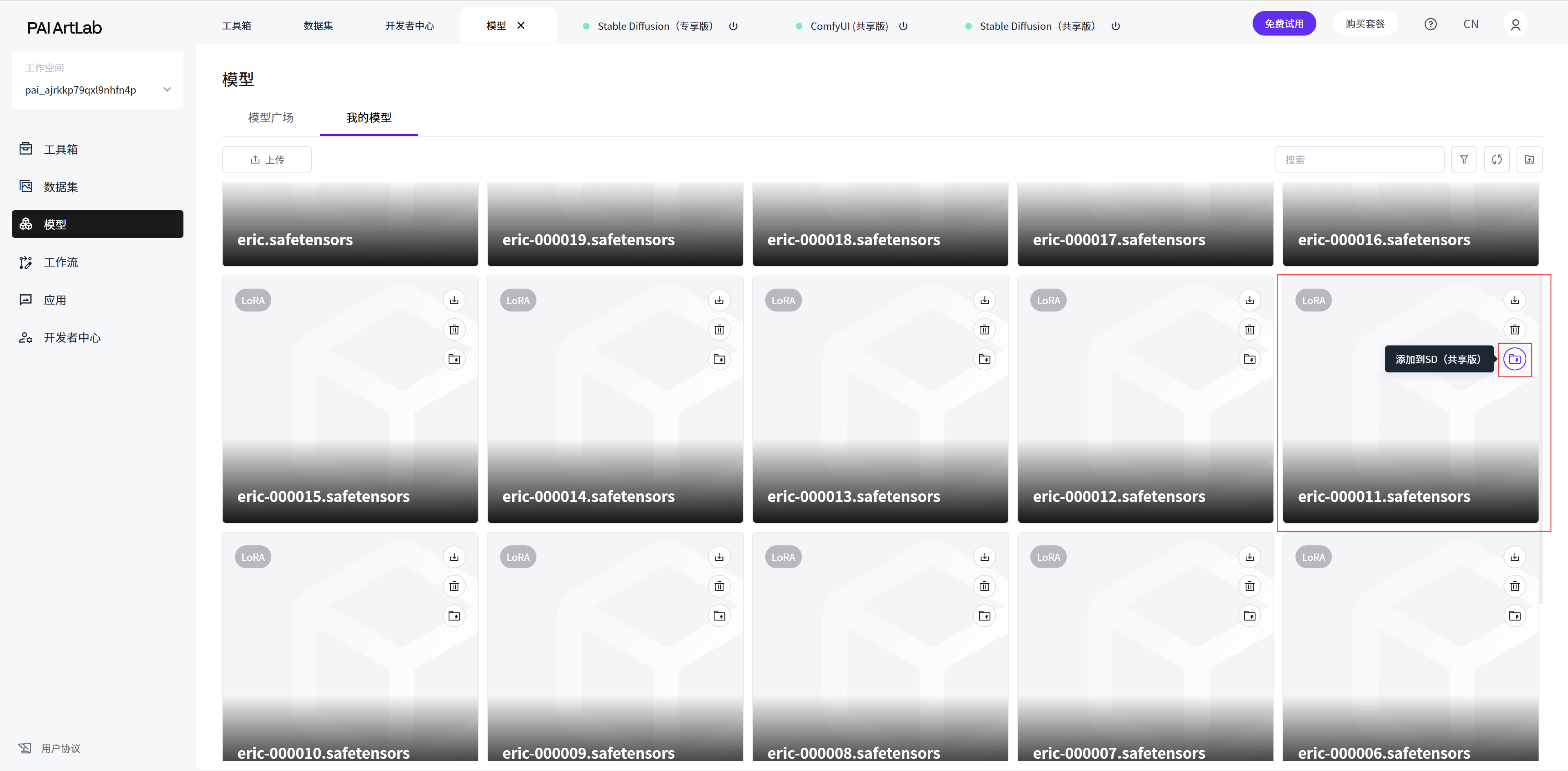1568x771 pixels.
Task: Open 工作流 in the sidebar
Action: coord(61,262)
